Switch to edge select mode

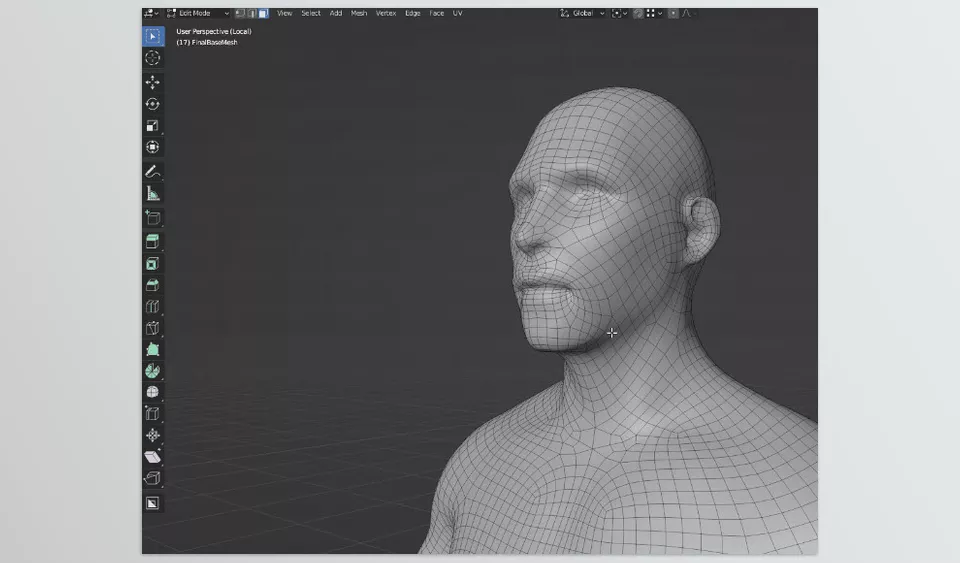(252, 13)
